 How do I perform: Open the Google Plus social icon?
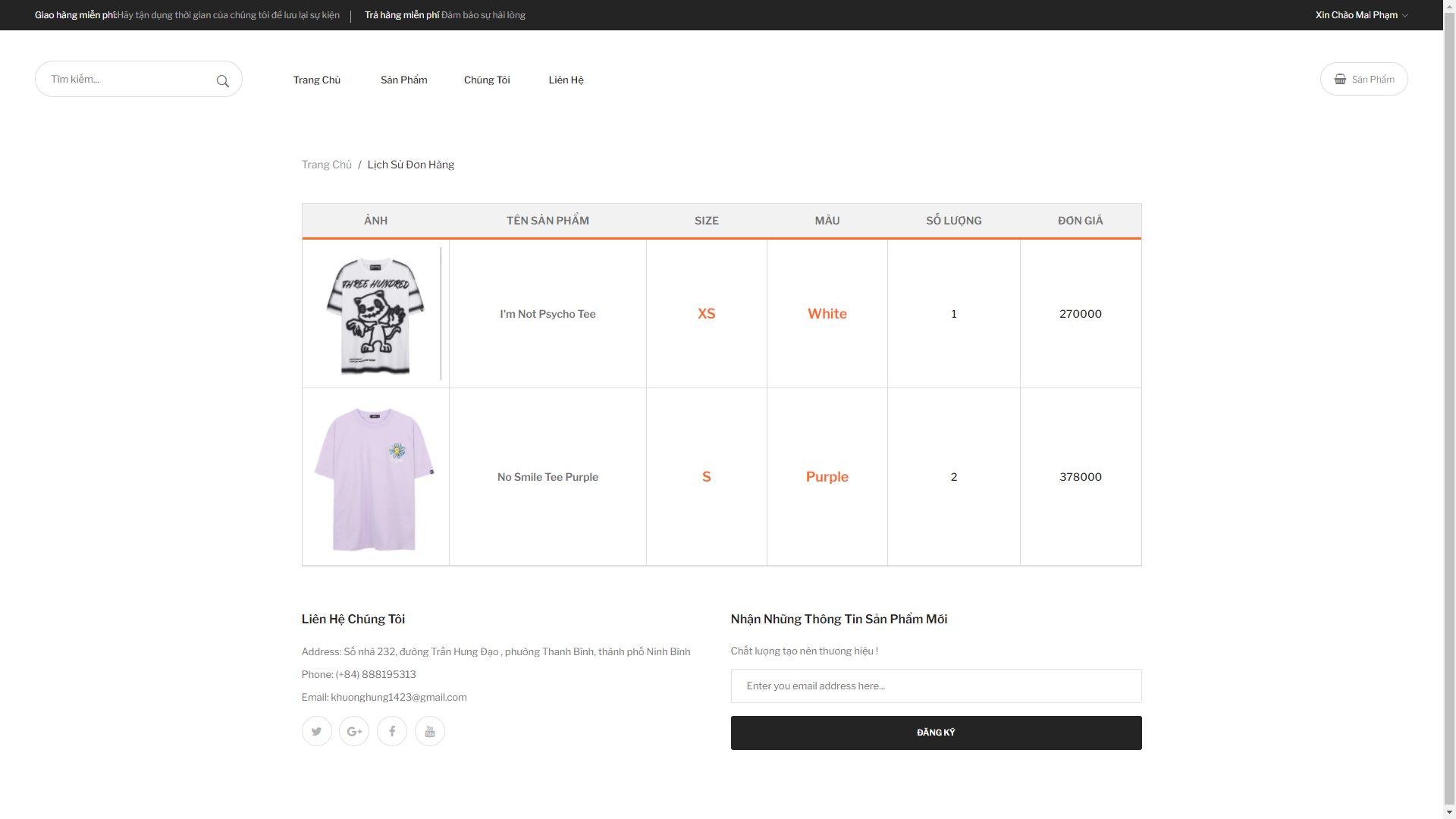(354, 731)
